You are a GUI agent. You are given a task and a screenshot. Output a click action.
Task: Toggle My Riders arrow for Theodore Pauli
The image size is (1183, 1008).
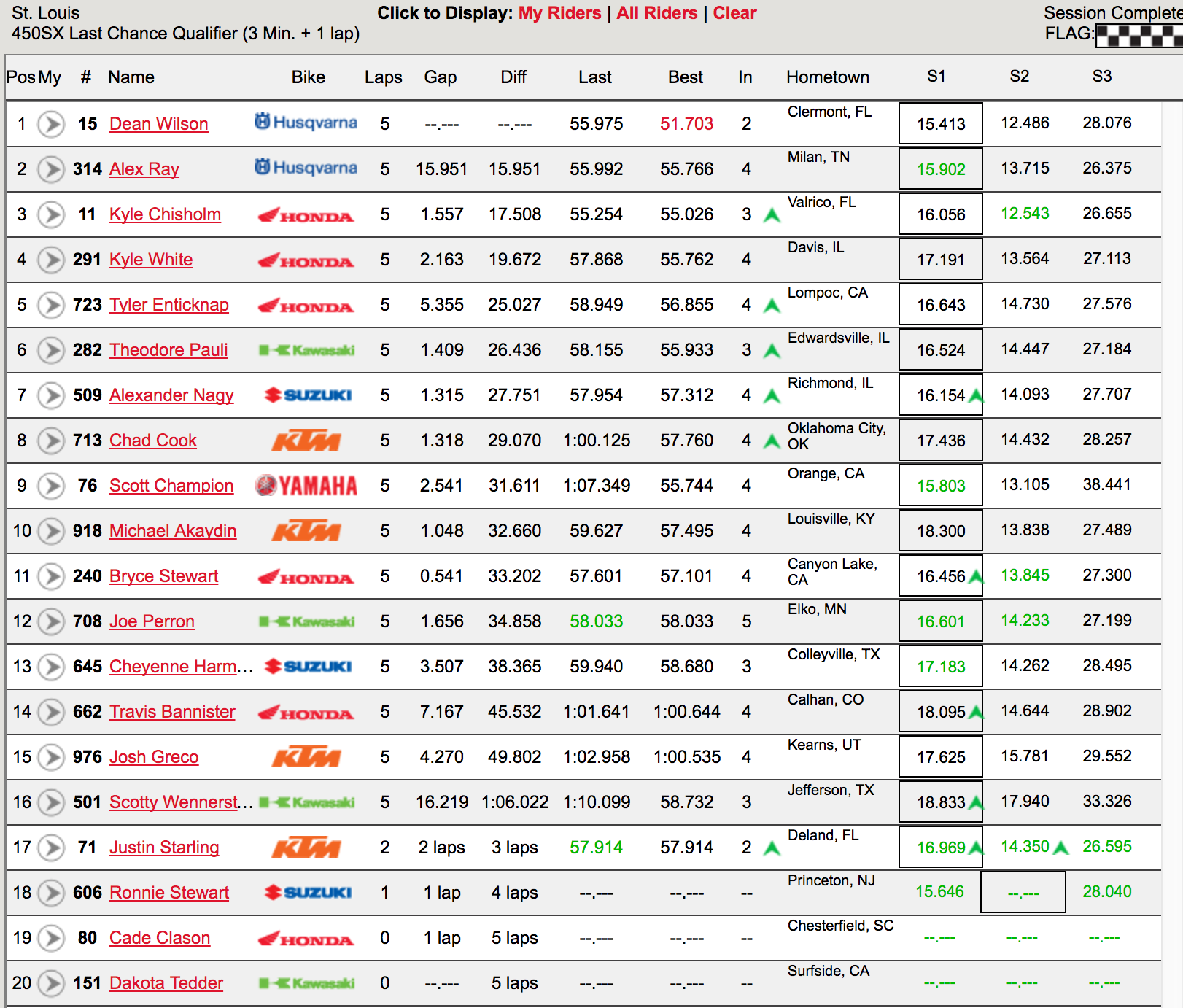[x=51, y=350]
